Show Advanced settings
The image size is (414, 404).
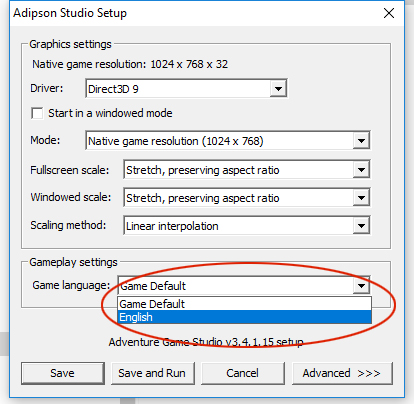click(342, 373)
